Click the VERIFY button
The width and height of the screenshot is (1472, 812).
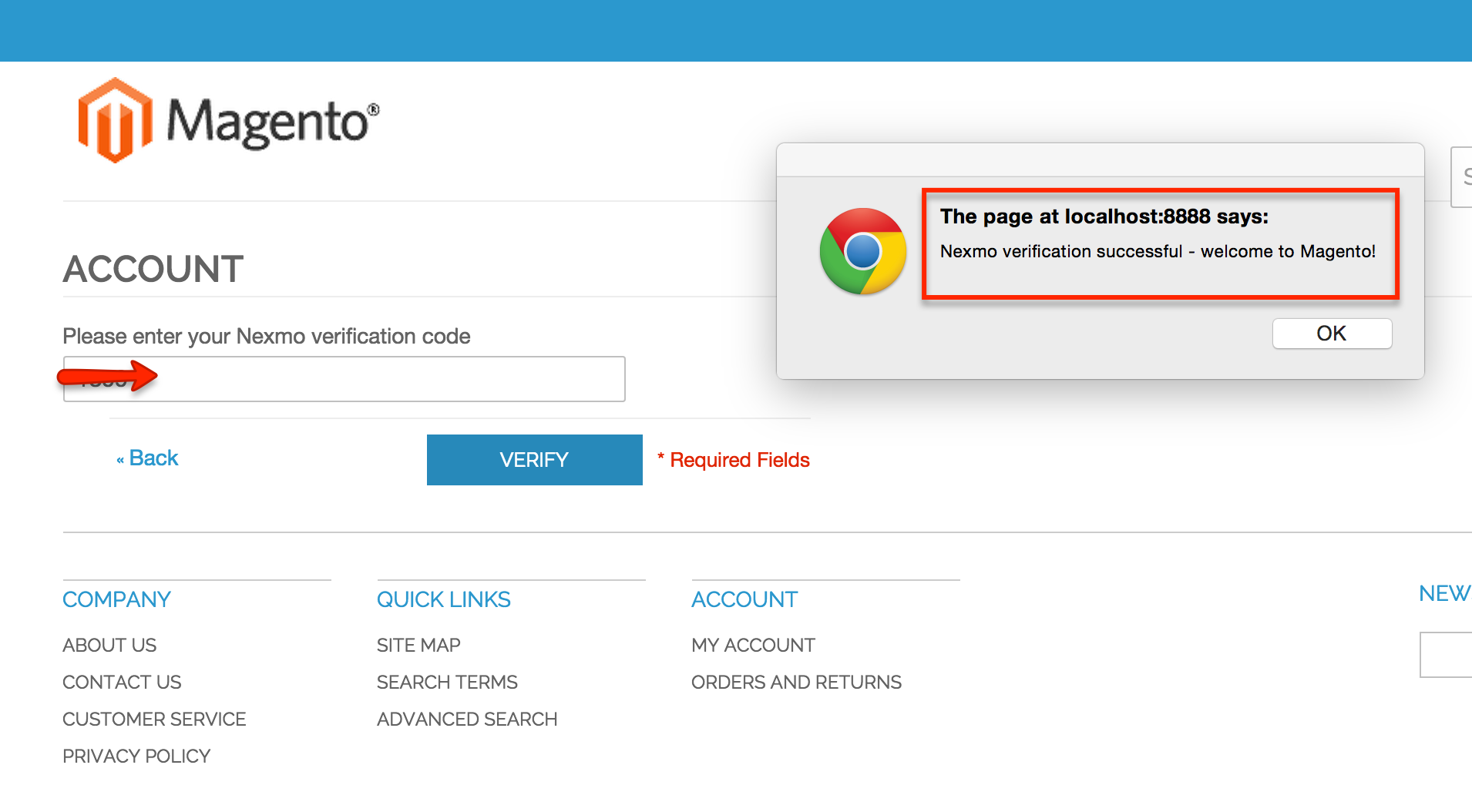[534, 460]
